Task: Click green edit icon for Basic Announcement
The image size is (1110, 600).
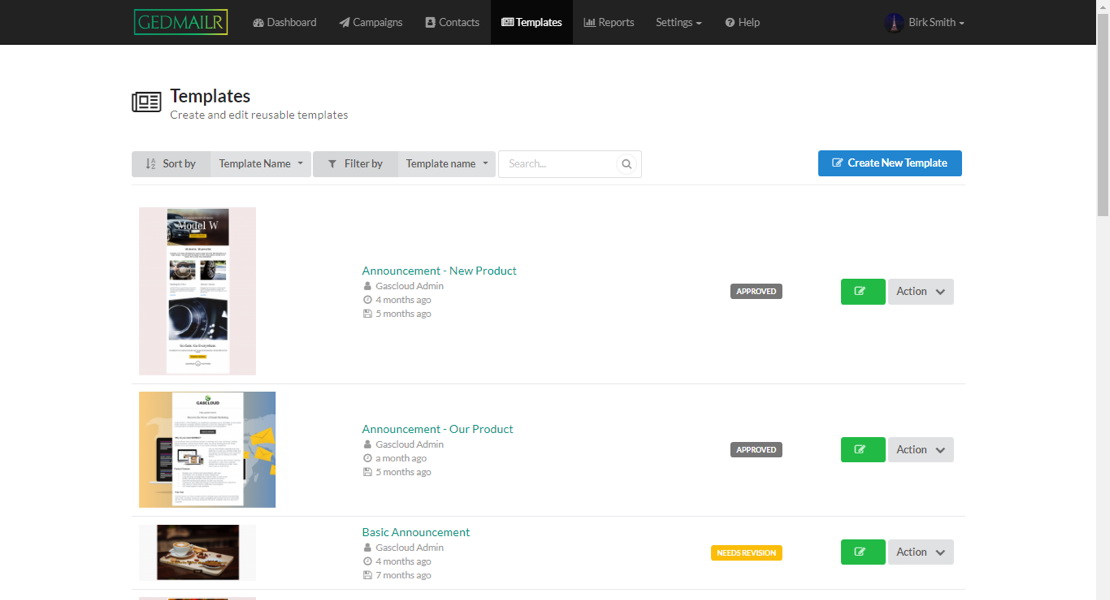Action: pos(862,552)
